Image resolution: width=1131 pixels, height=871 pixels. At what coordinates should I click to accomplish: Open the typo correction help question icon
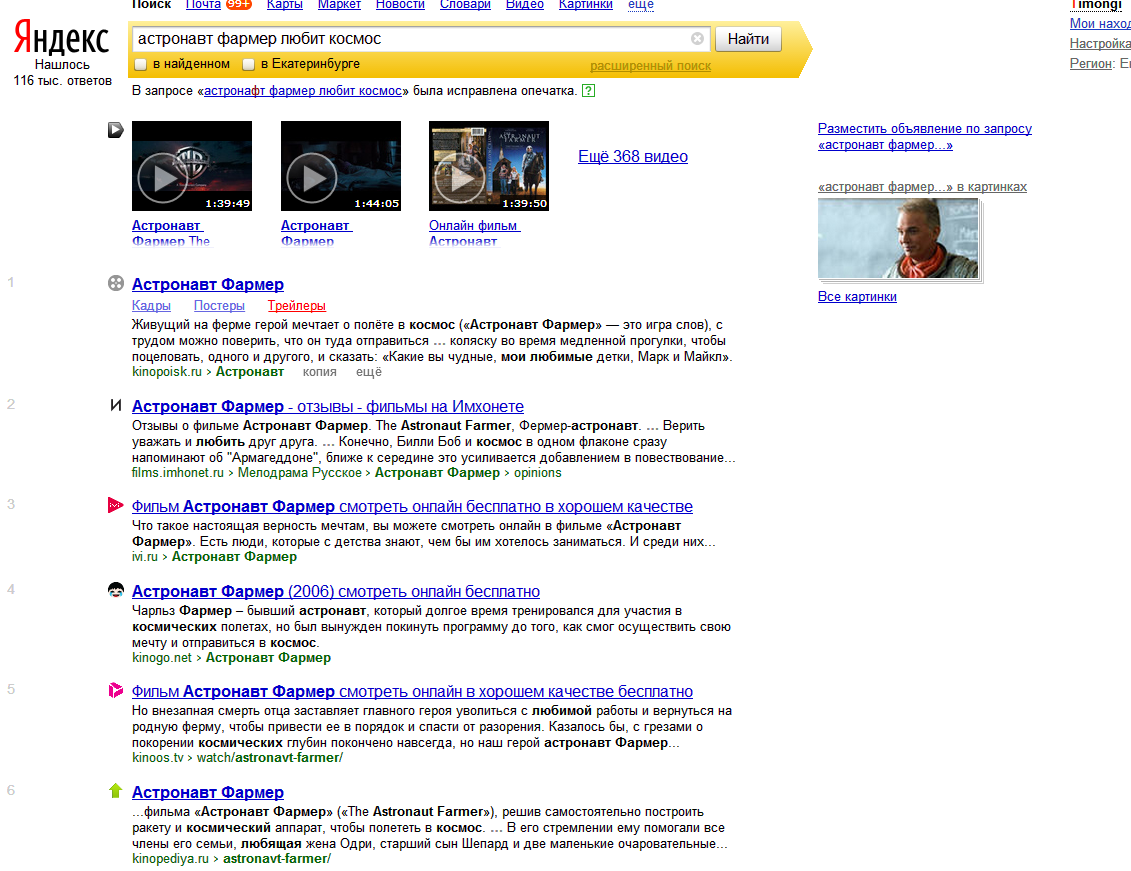(x=588, y=91)
